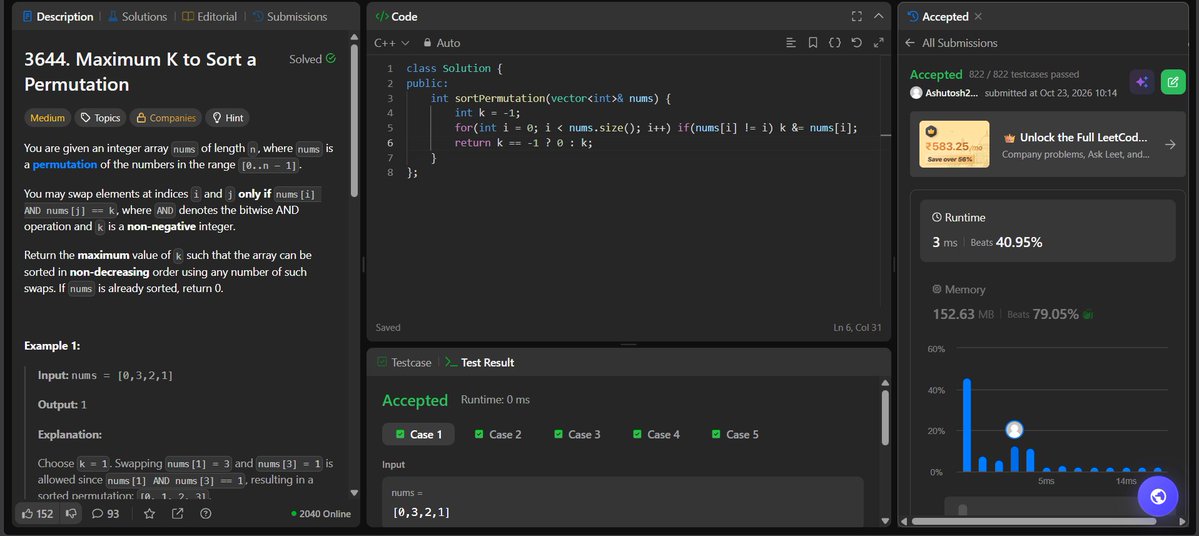1199x536 pixels.
Task: Select Case 3 test case
Action: coord(577,434)
